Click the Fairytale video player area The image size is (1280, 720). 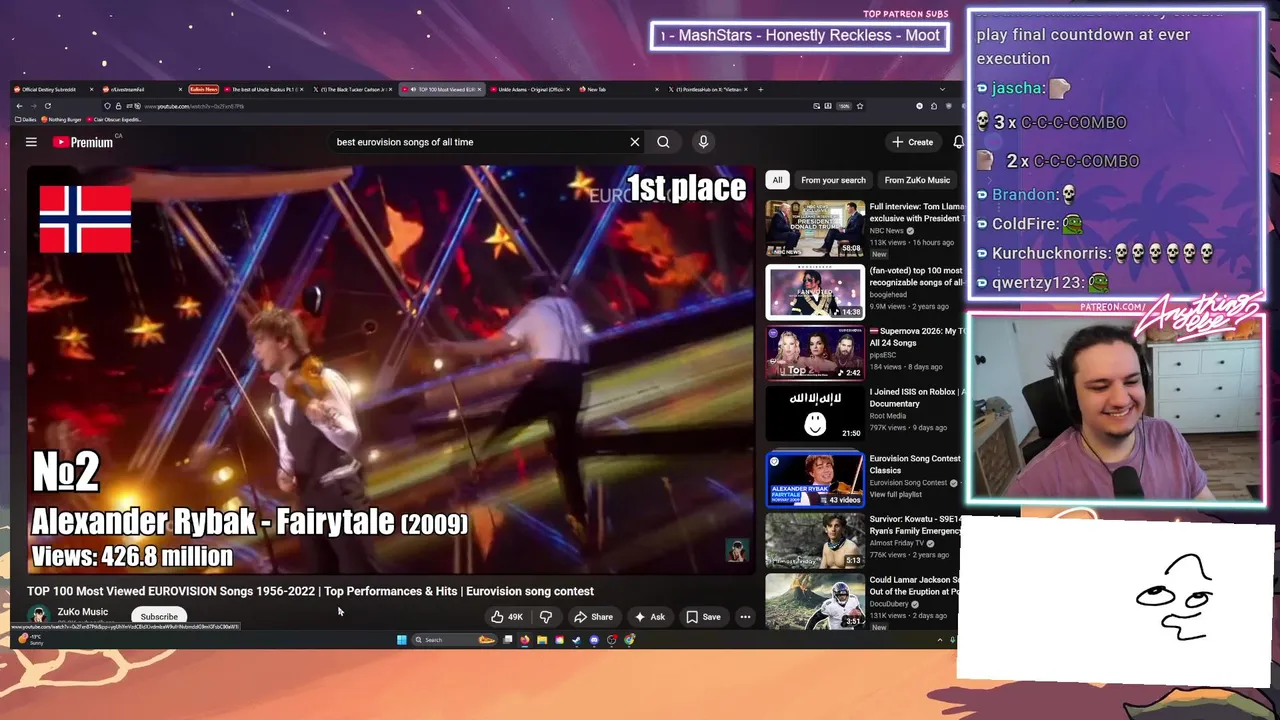[x=390, y=370]
